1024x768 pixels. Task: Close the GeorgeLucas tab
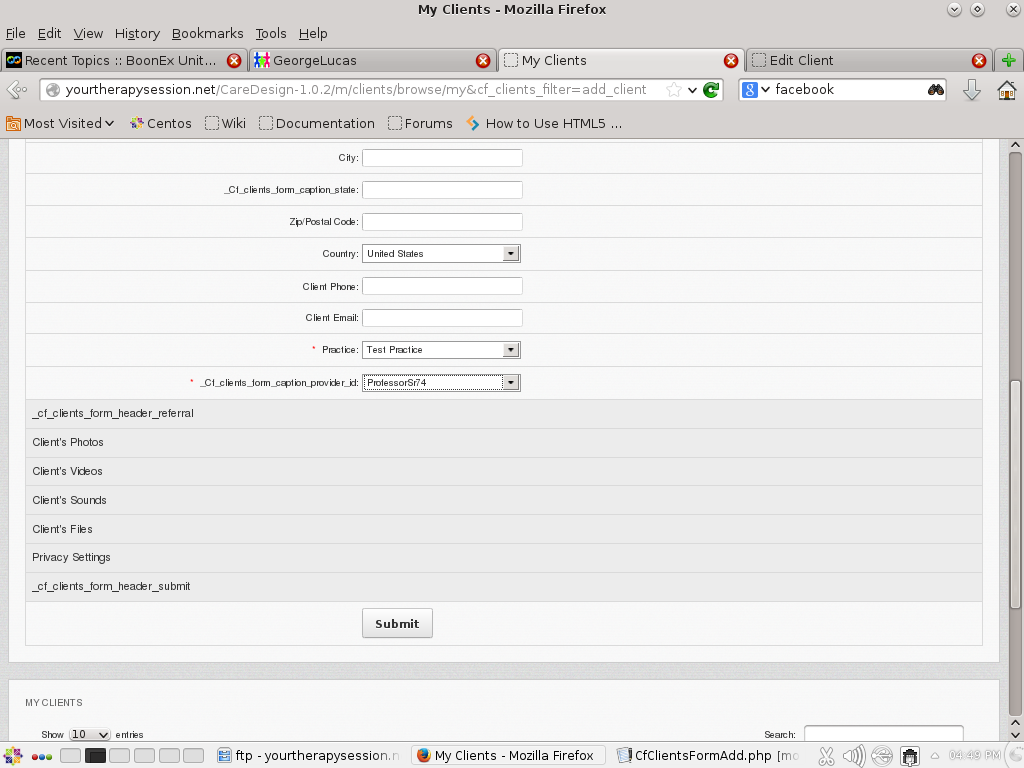coord(482,60)
